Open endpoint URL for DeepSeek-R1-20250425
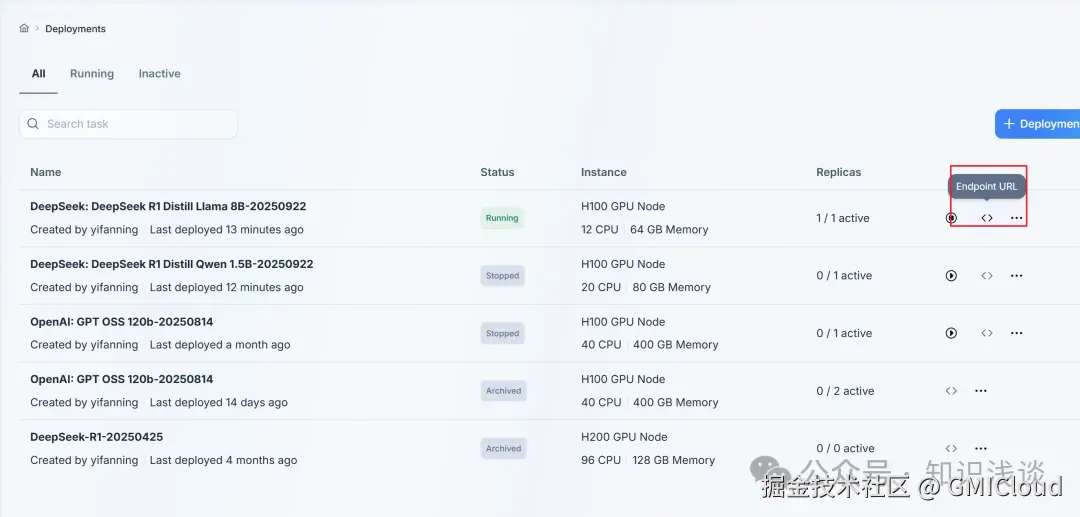The width and height of the screenshot is (1080, 517). click(x=951, y=448)
